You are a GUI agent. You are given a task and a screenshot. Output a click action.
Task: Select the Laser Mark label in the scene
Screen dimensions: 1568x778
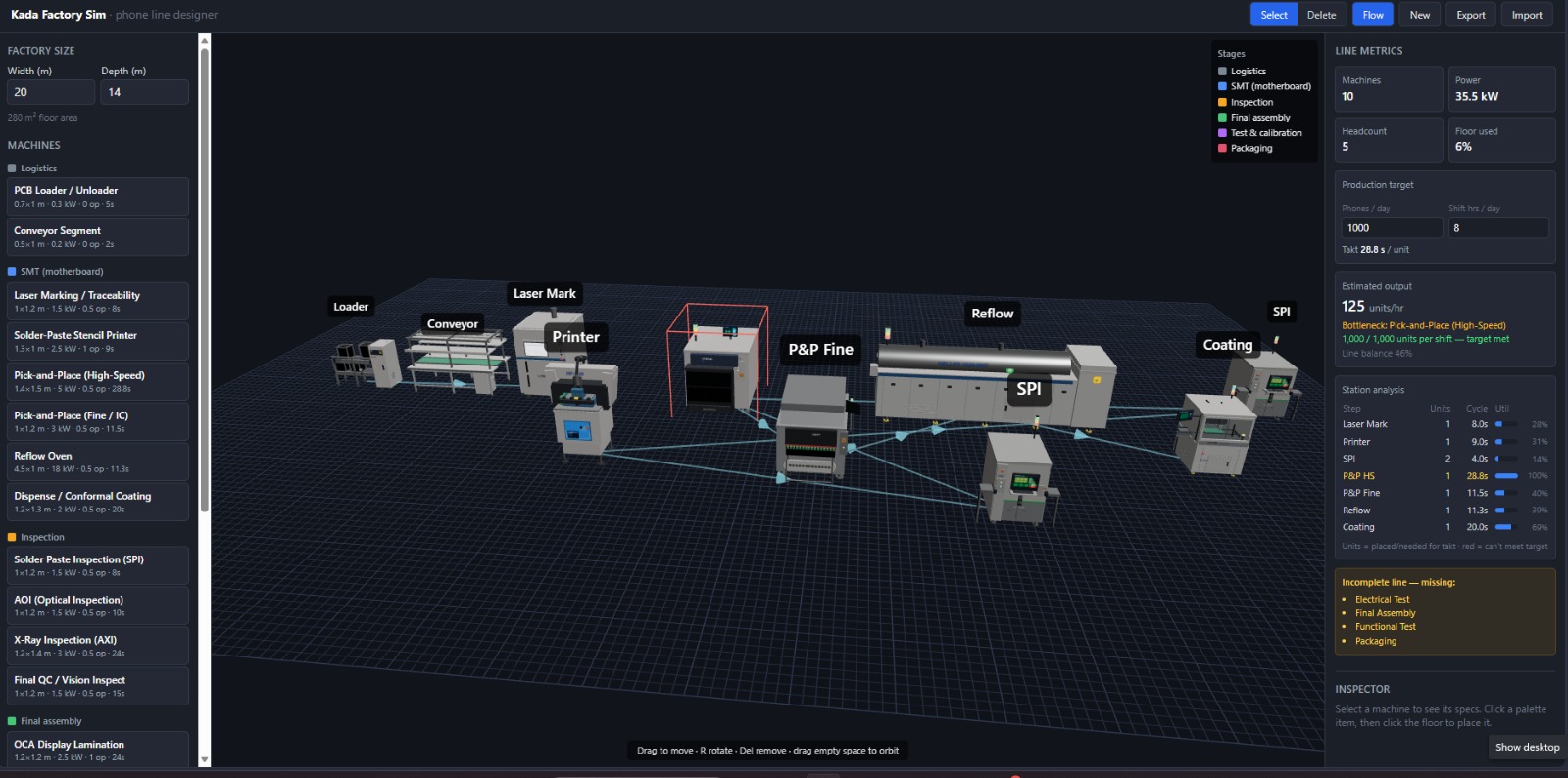(x=545, y=293)
